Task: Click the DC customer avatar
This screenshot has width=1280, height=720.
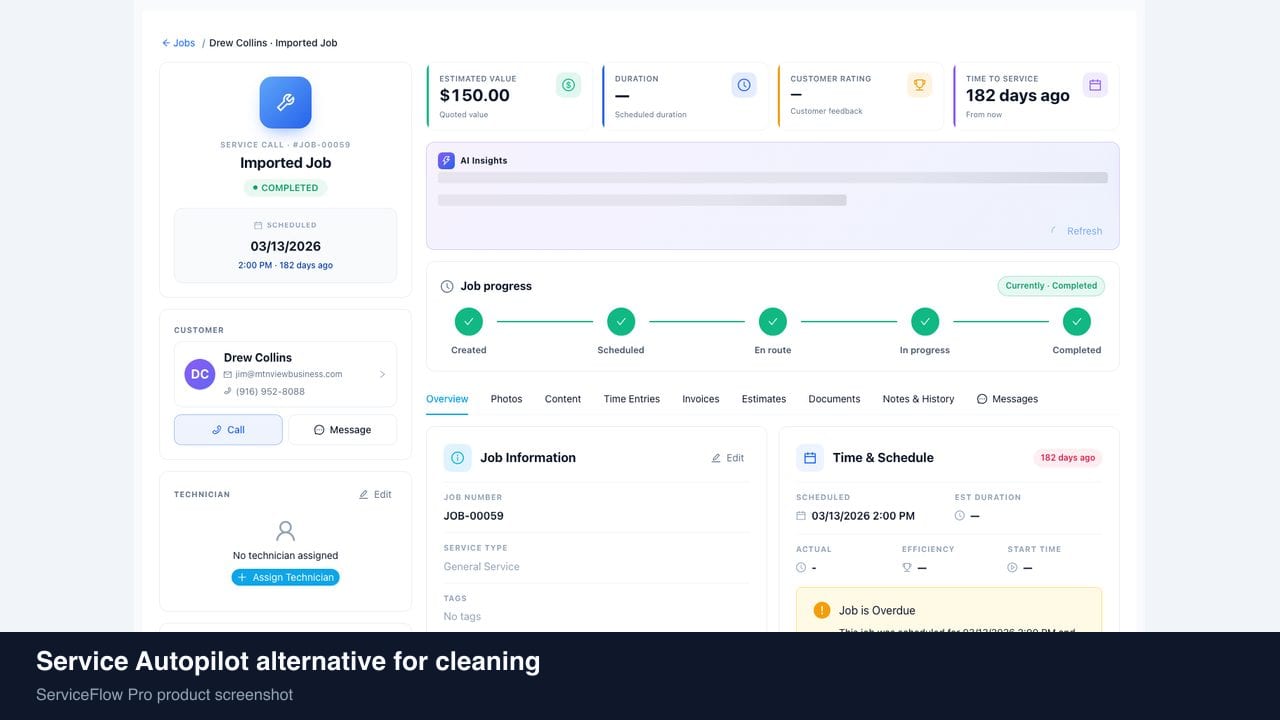Action: (200, 374)
